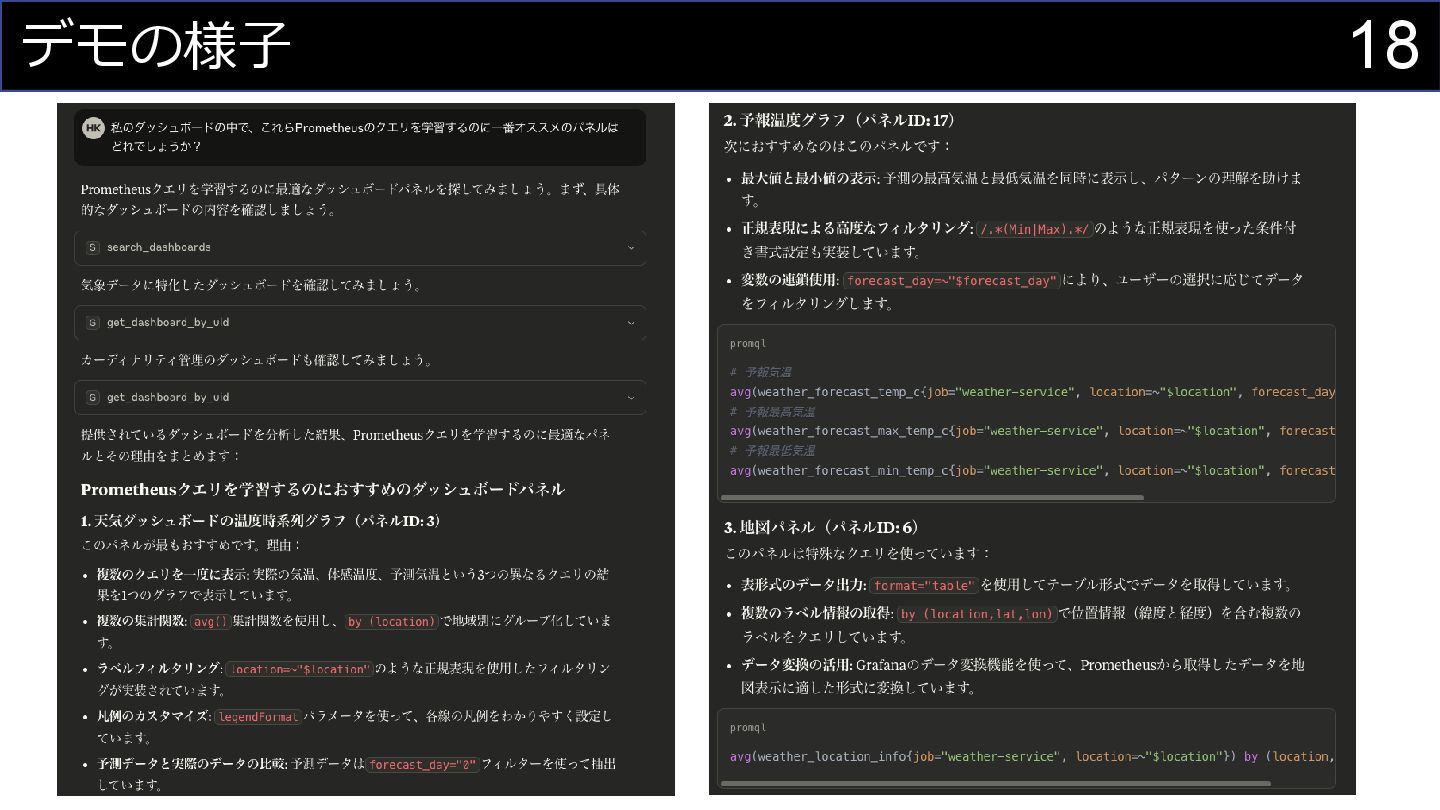Screen dimensions: 1440x810
Task: Click the horizontal scrollbar under the weather_location_info code block
Action: point(996,783)
